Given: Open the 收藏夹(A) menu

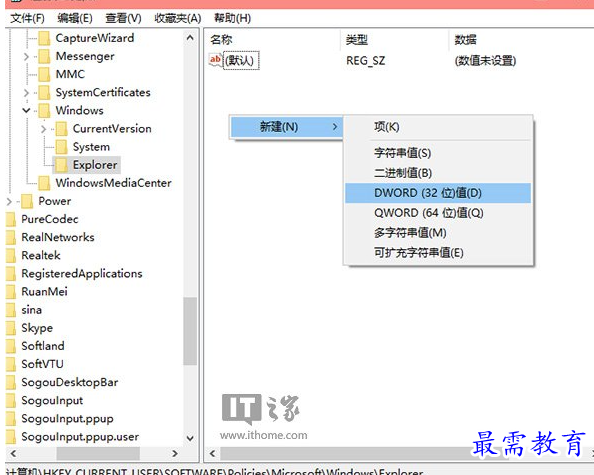Looking at the screenshot, I should point(178,18).
